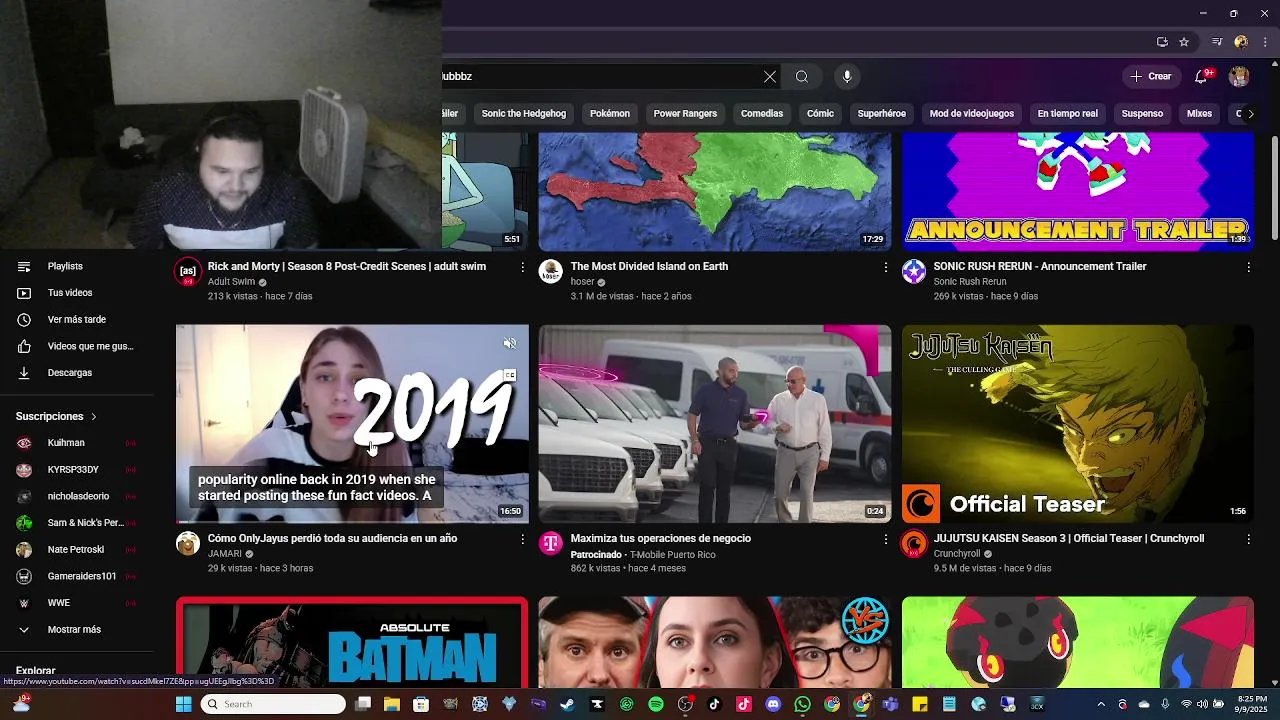Select the Superhéroe filter chip

pyautogui.click(x=882, y=114)
